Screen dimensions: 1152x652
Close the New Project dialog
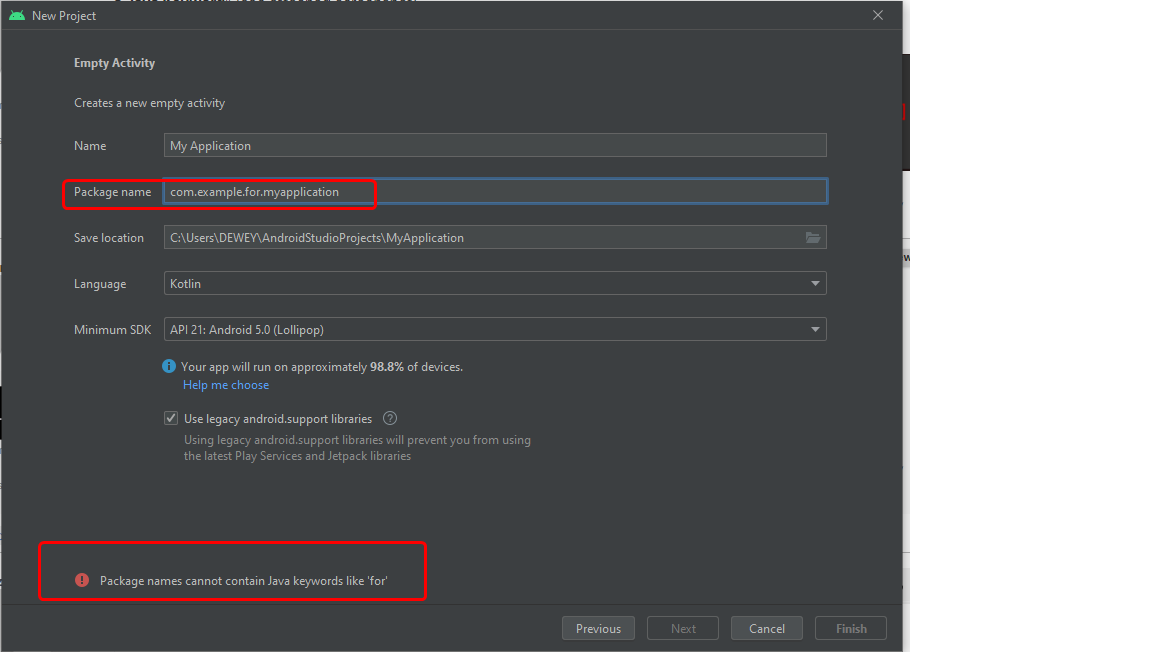tap(878, 15)
